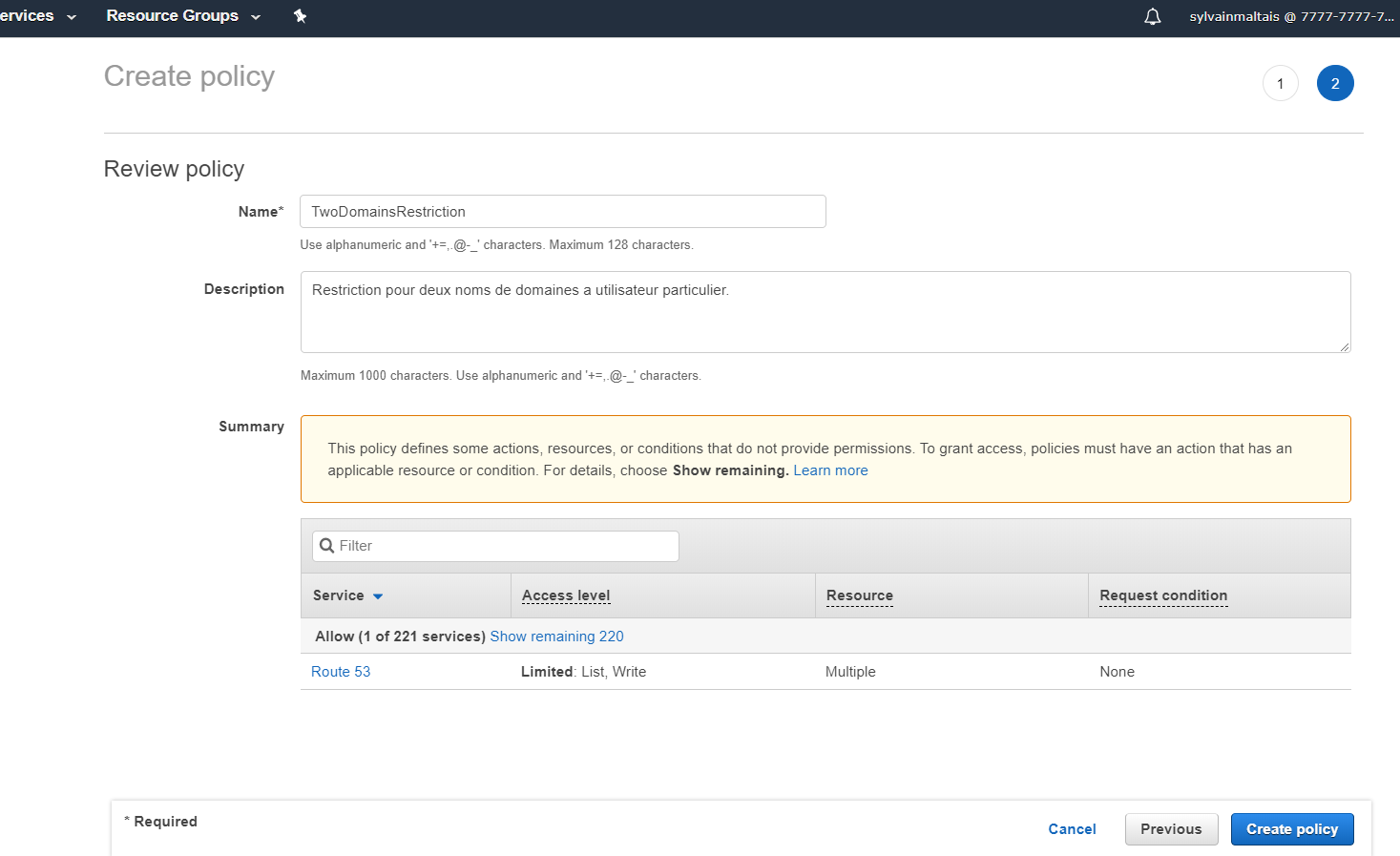The image size is (1400, 856).
Task: Click the notifications bell icon
Action: (x=1152, y=16)
